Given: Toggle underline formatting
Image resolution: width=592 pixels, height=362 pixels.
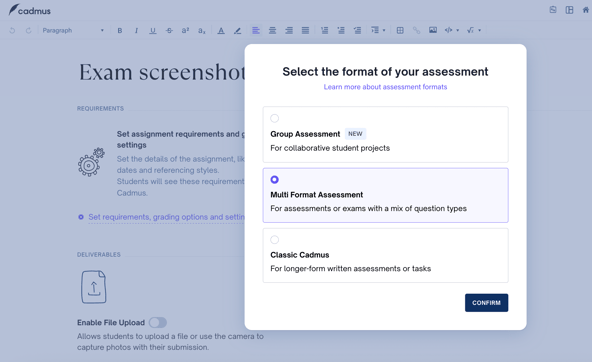Looking at the screenshot, I should (153, 31).
